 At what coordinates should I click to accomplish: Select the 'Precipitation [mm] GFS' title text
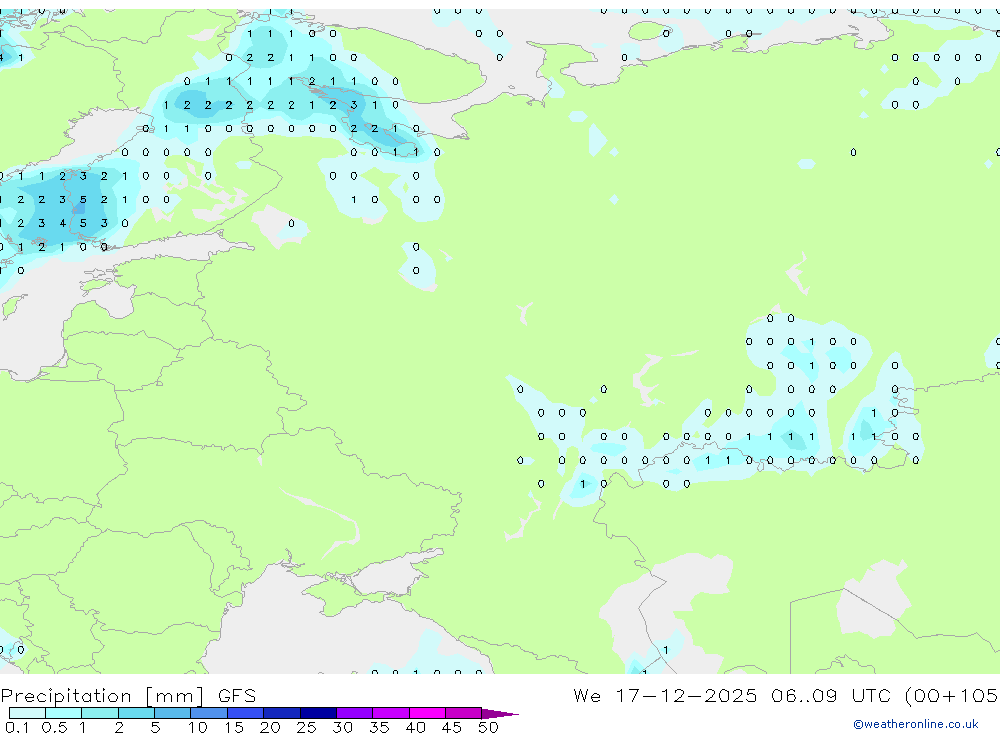(x=128, y=696)
